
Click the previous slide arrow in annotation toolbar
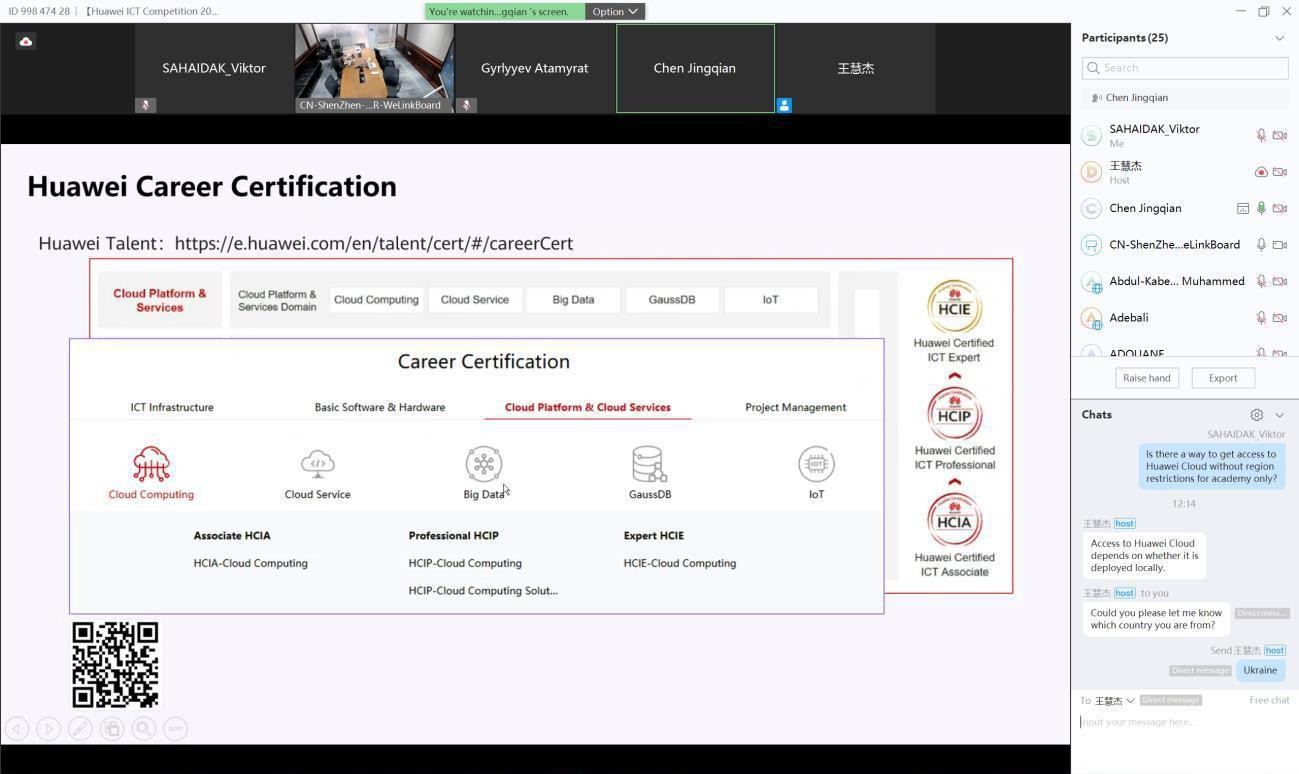coord(16,729)
